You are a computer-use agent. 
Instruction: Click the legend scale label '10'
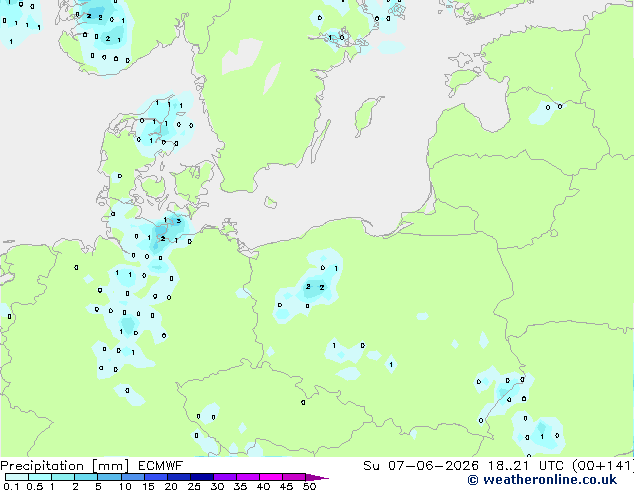[x=125, y=486]
